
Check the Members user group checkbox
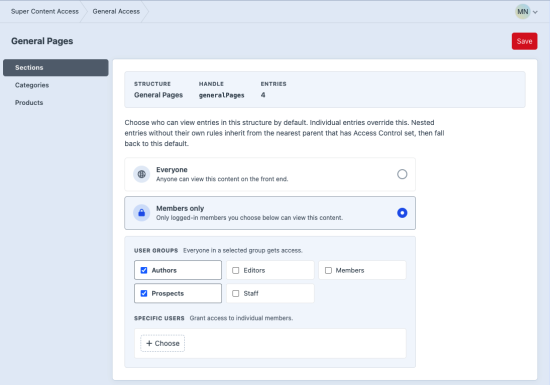[x=328, y=270]
